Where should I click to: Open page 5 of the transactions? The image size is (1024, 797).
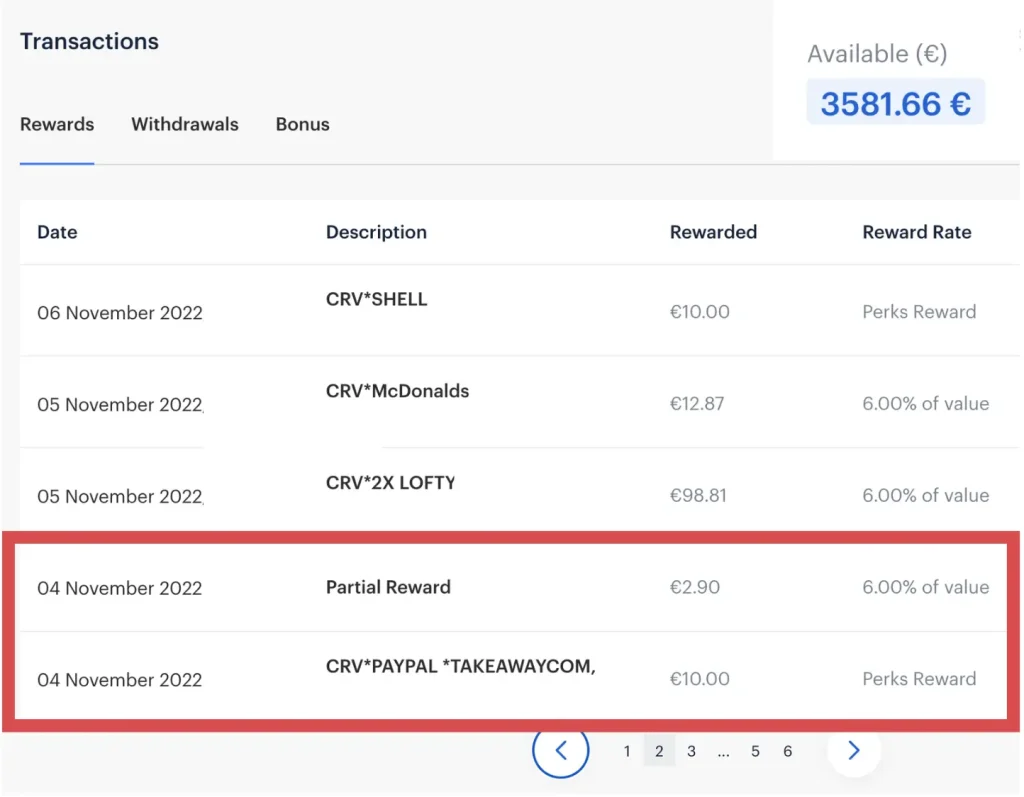click(x=755, y=751)
